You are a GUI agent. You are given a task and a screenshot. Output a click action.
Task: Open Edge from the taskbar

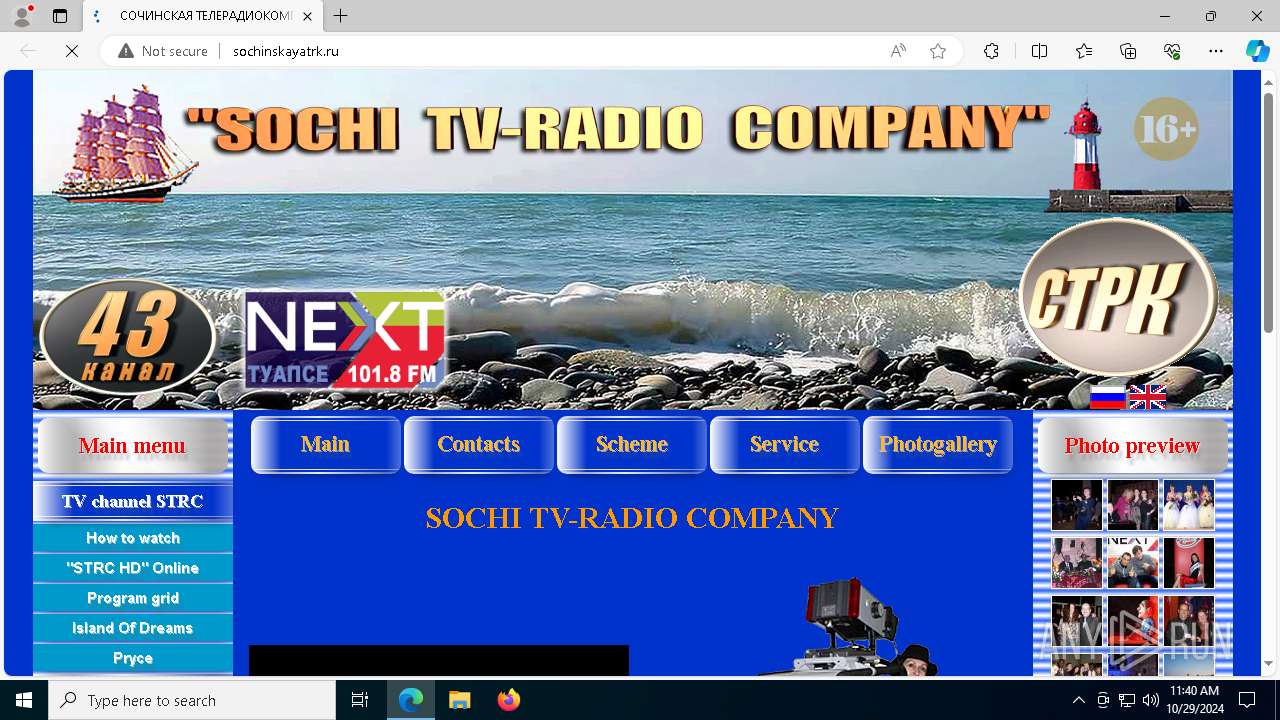tap(411, 700)
